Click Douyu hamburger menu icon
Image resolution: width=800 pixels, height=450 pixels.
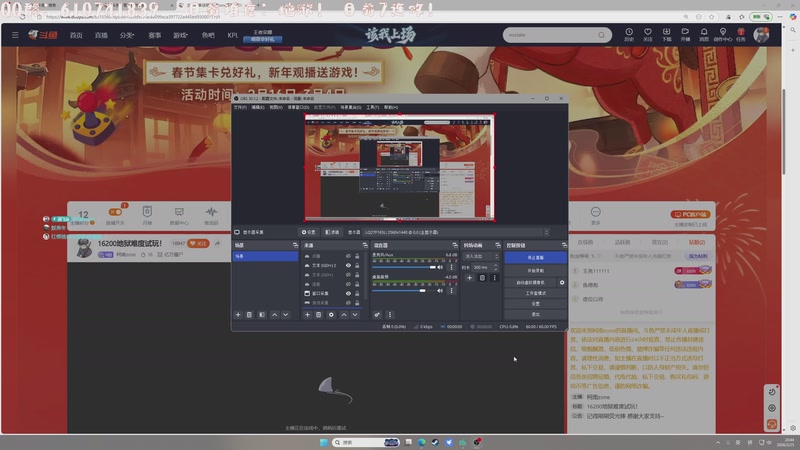click(x=15, y=35)
